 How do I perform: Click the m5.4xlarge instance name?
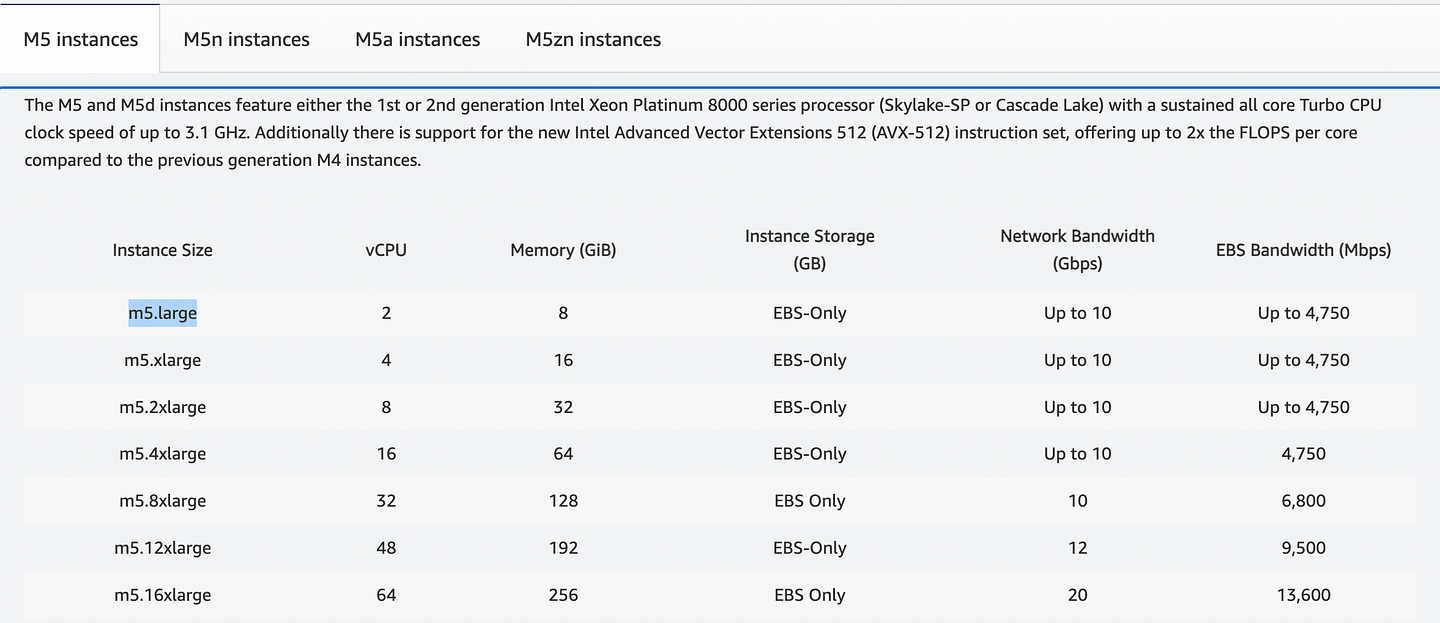click(162, 454)
